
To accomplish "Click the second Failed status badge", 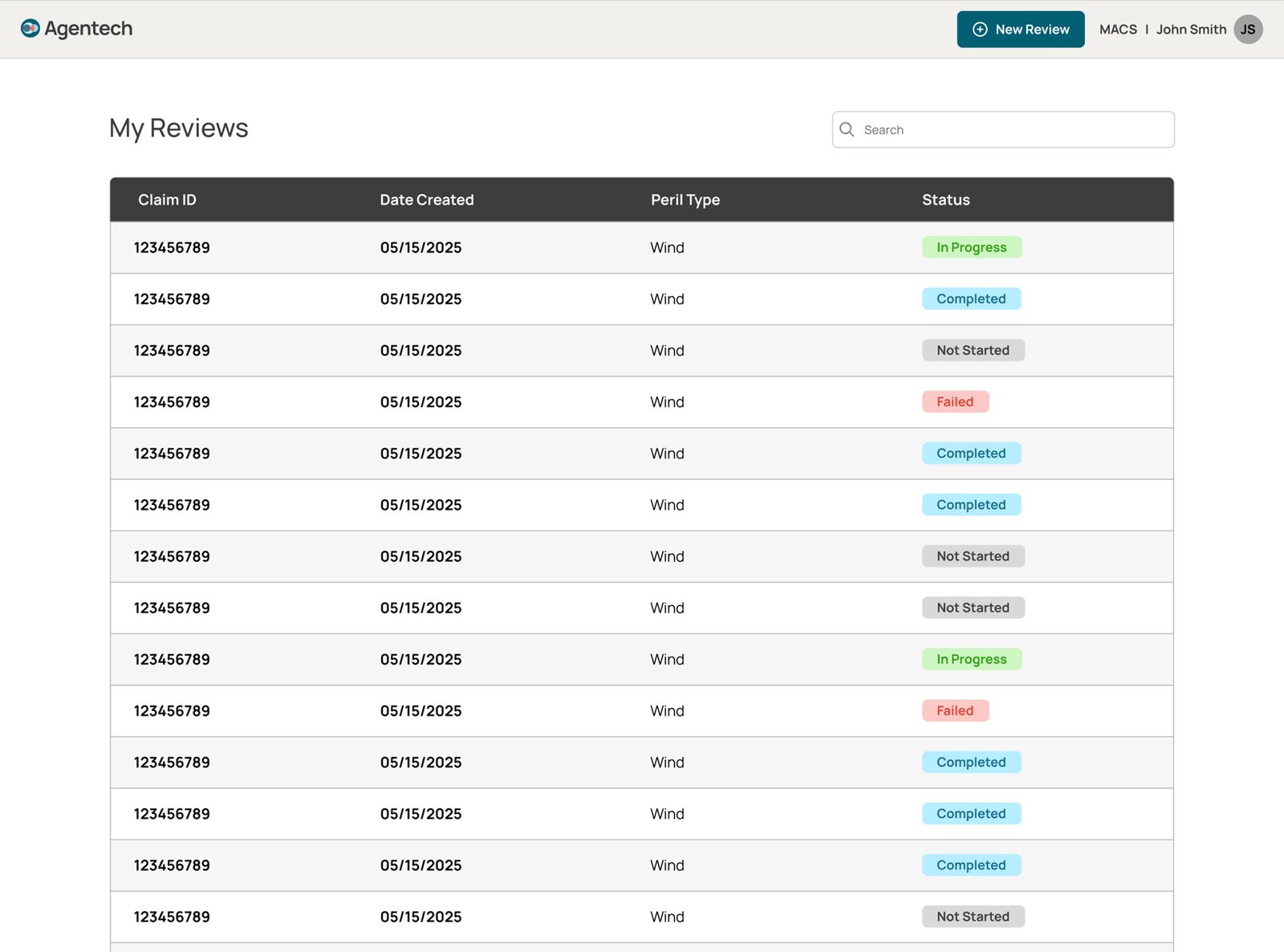I will (955, 711).
